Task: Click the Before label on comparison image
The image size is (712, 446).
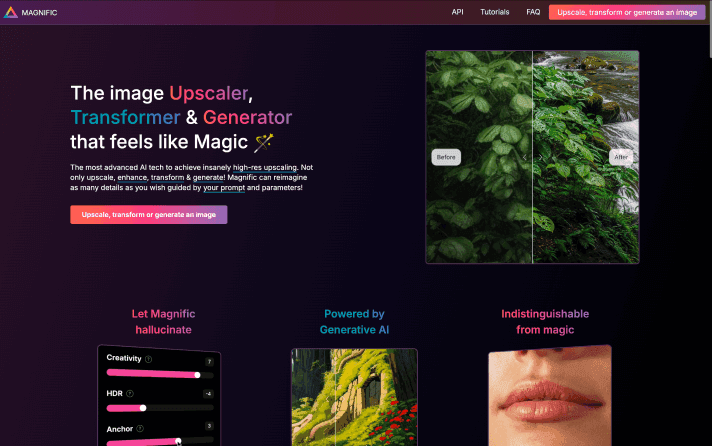Action: click(x=446, y=157)
